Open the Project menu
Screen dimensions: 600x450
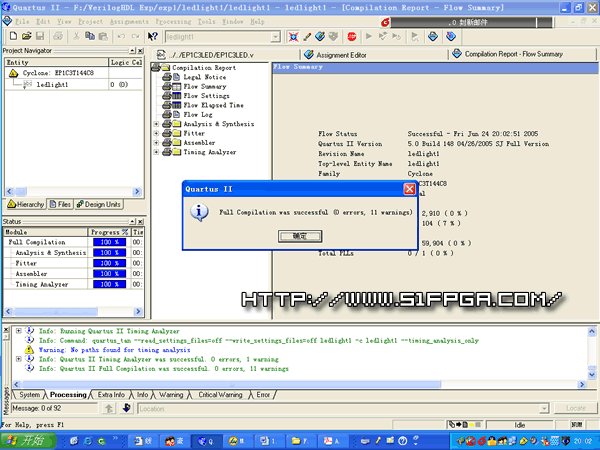pos(90,22)
